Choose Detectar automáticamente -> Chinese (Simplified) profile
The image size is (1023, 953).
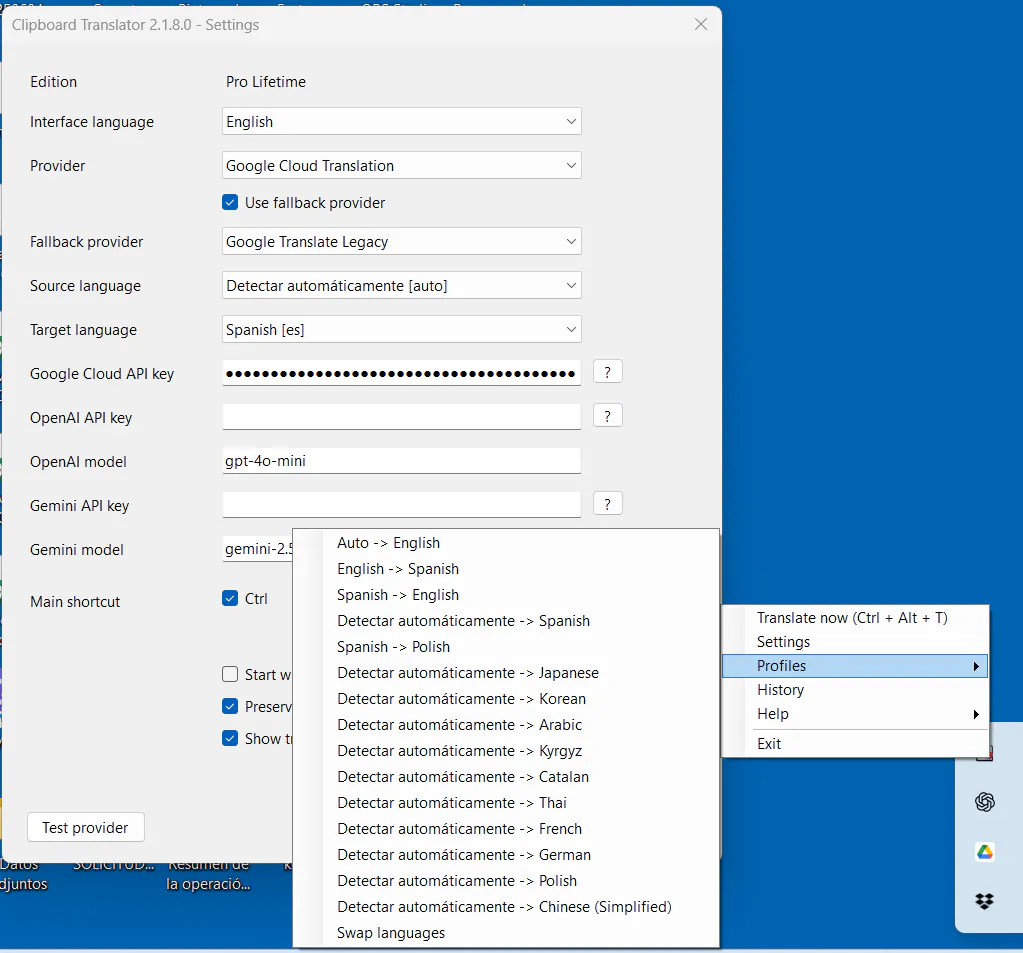coord(506,907)
